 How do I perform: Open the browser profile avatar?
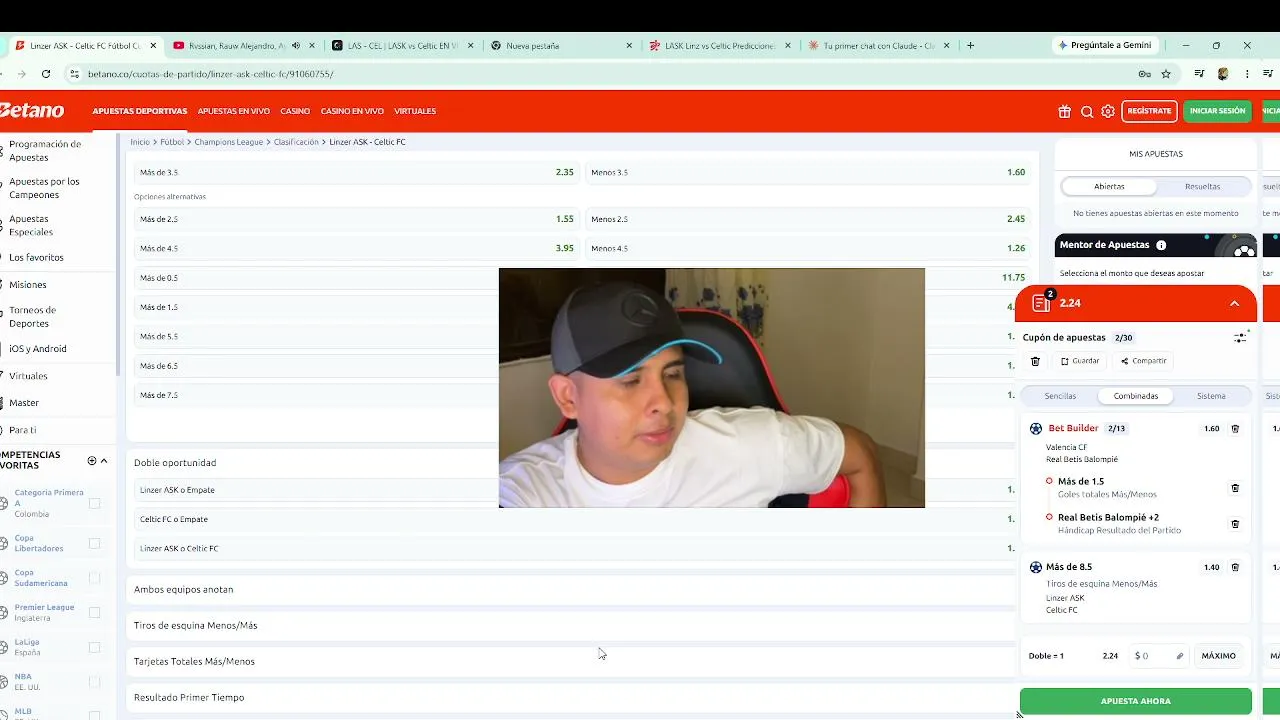1223,74
